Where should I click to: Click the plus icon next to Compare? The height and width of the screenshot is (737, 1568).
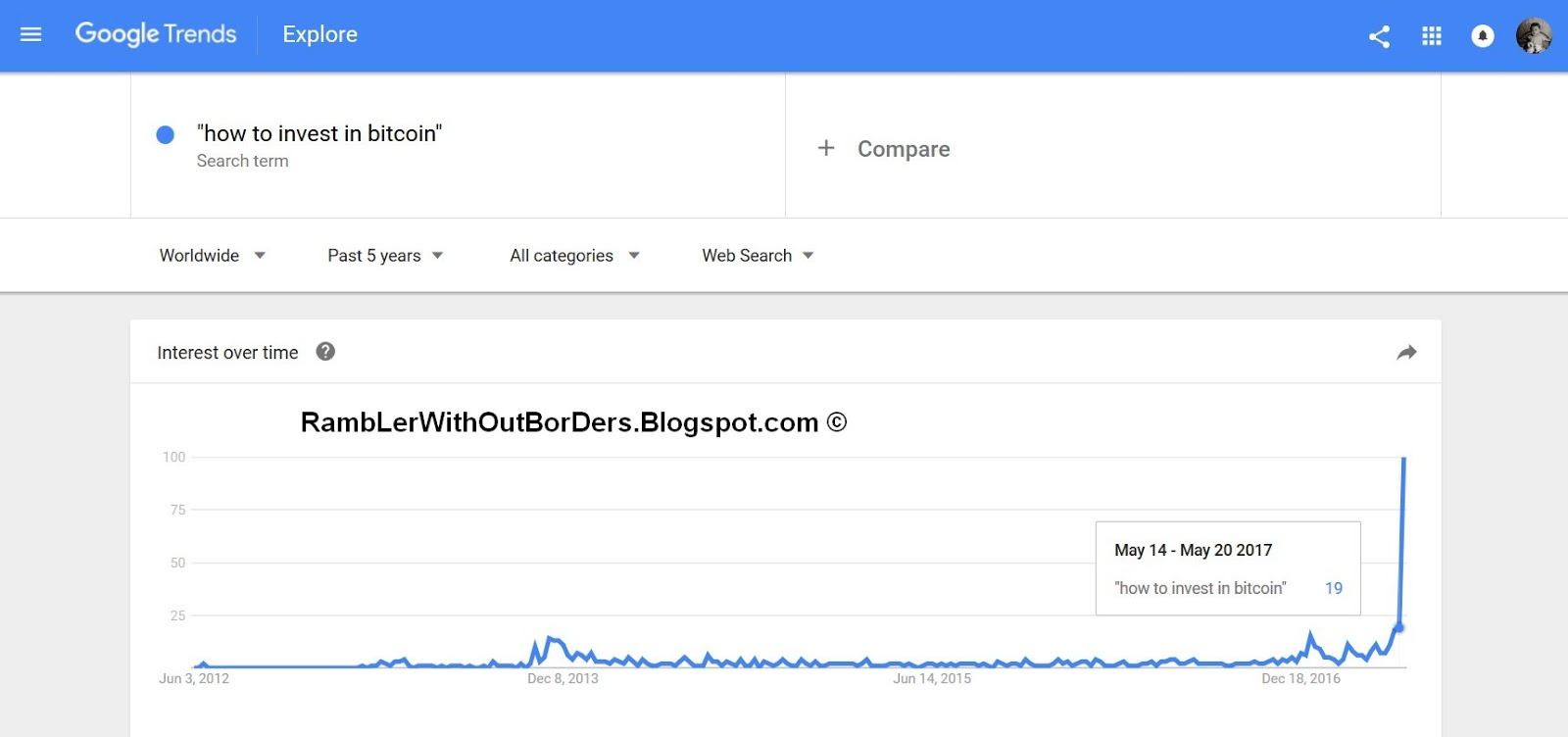[x=826, y=148]
